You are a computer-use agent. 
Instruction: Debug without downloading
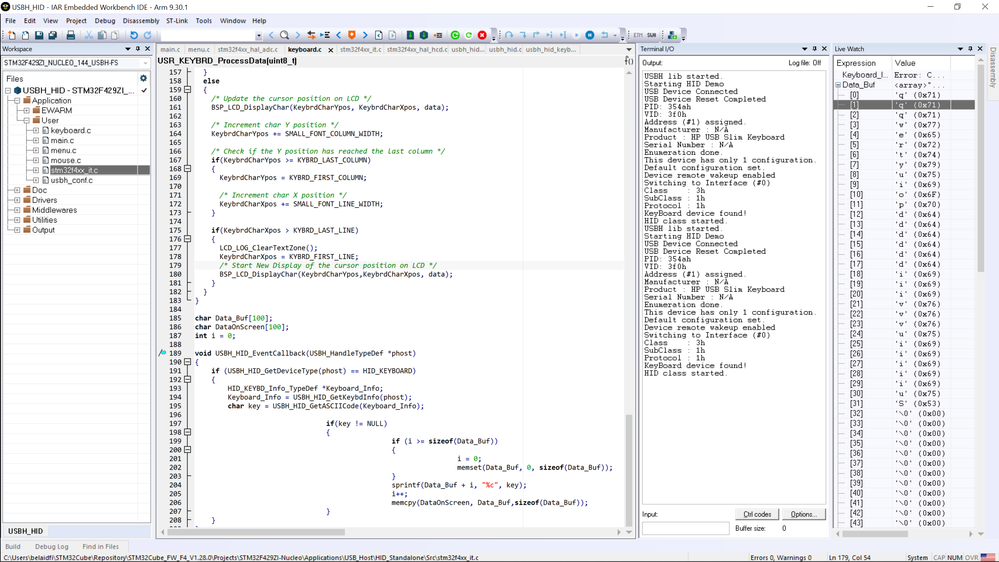[468, 35]
